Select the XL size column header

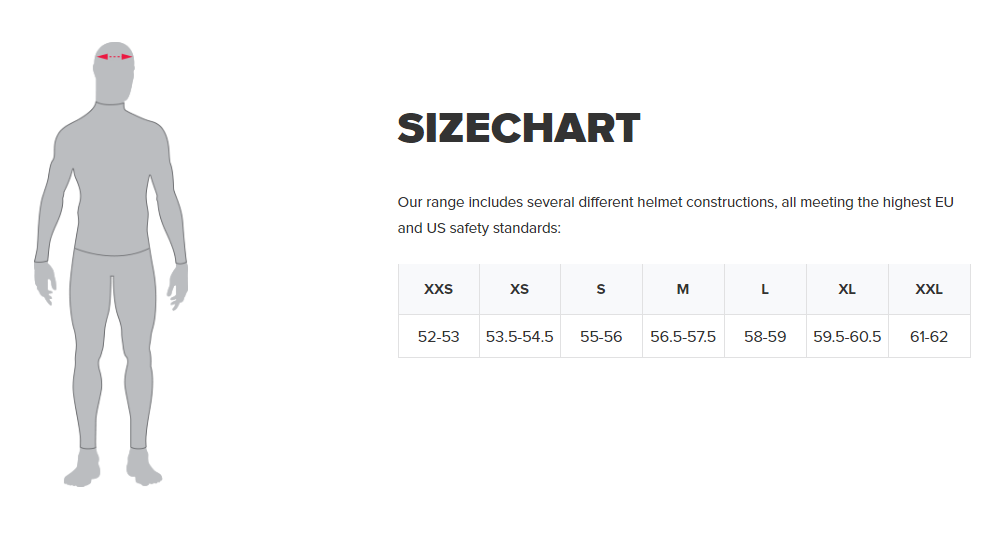(847, 289)
